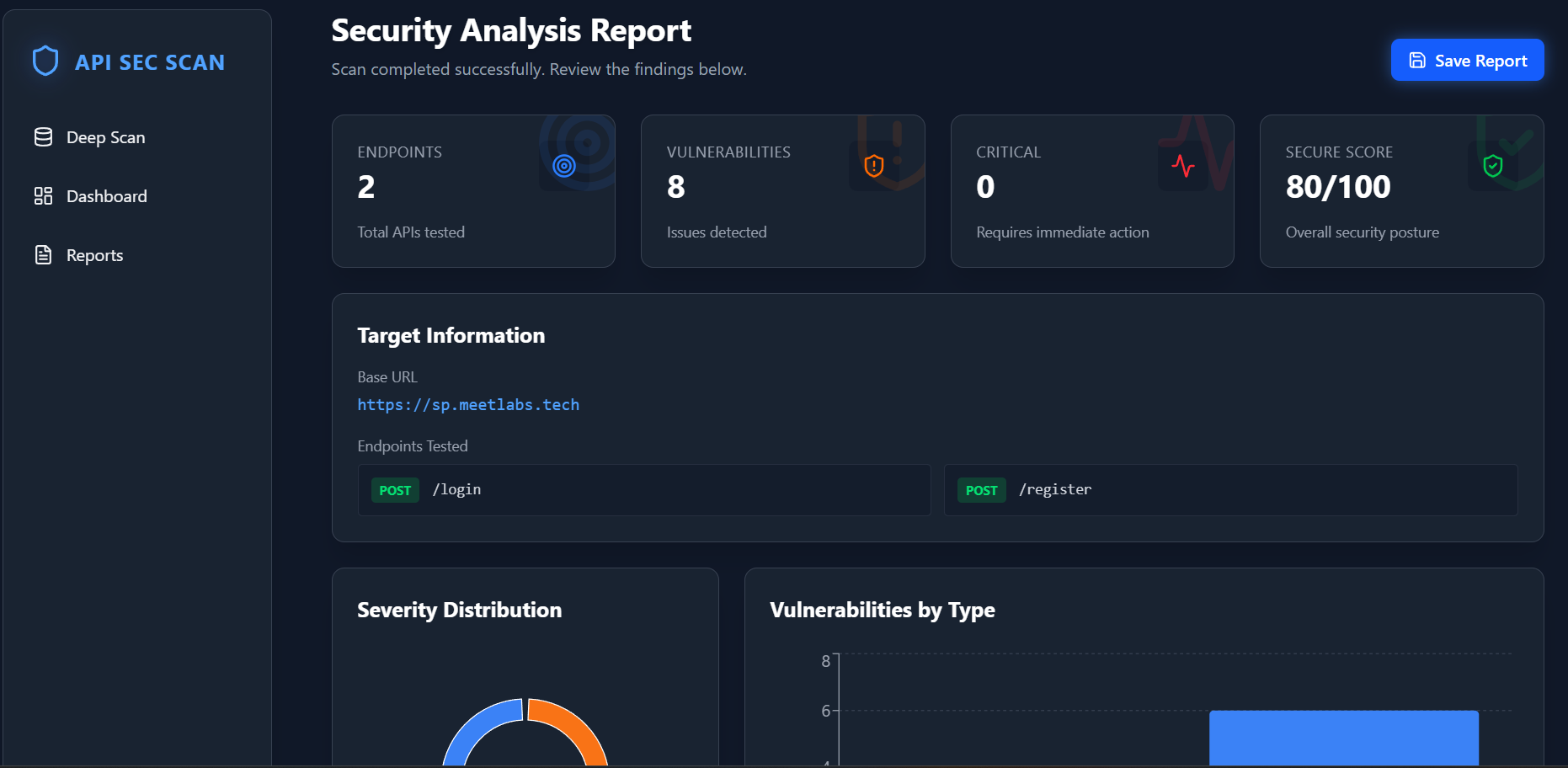Click the 'Base URL' label
1568x768 pixels.
387,377
